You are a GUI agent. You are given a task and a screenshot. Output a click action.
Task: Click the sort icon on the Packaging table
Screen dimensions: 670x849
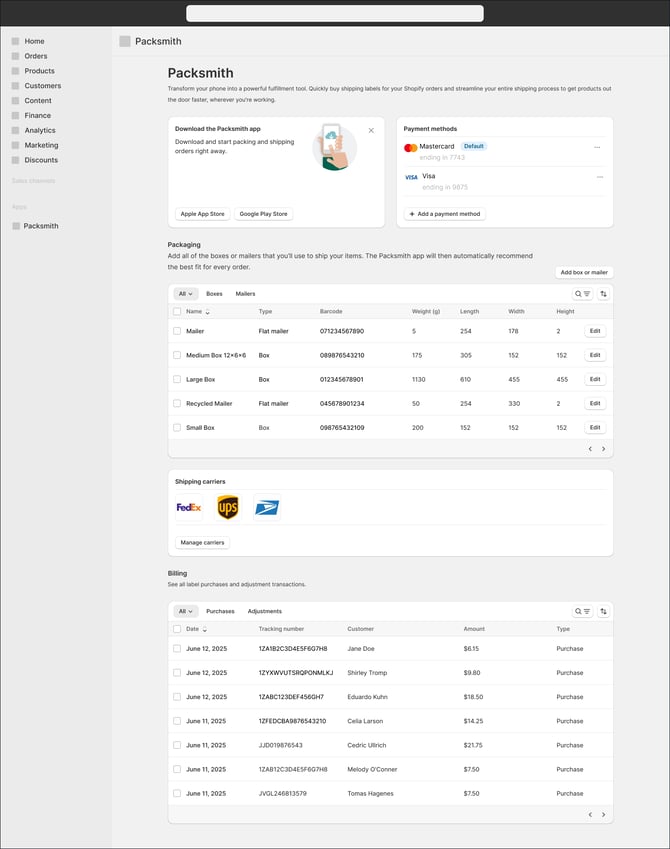603,292
